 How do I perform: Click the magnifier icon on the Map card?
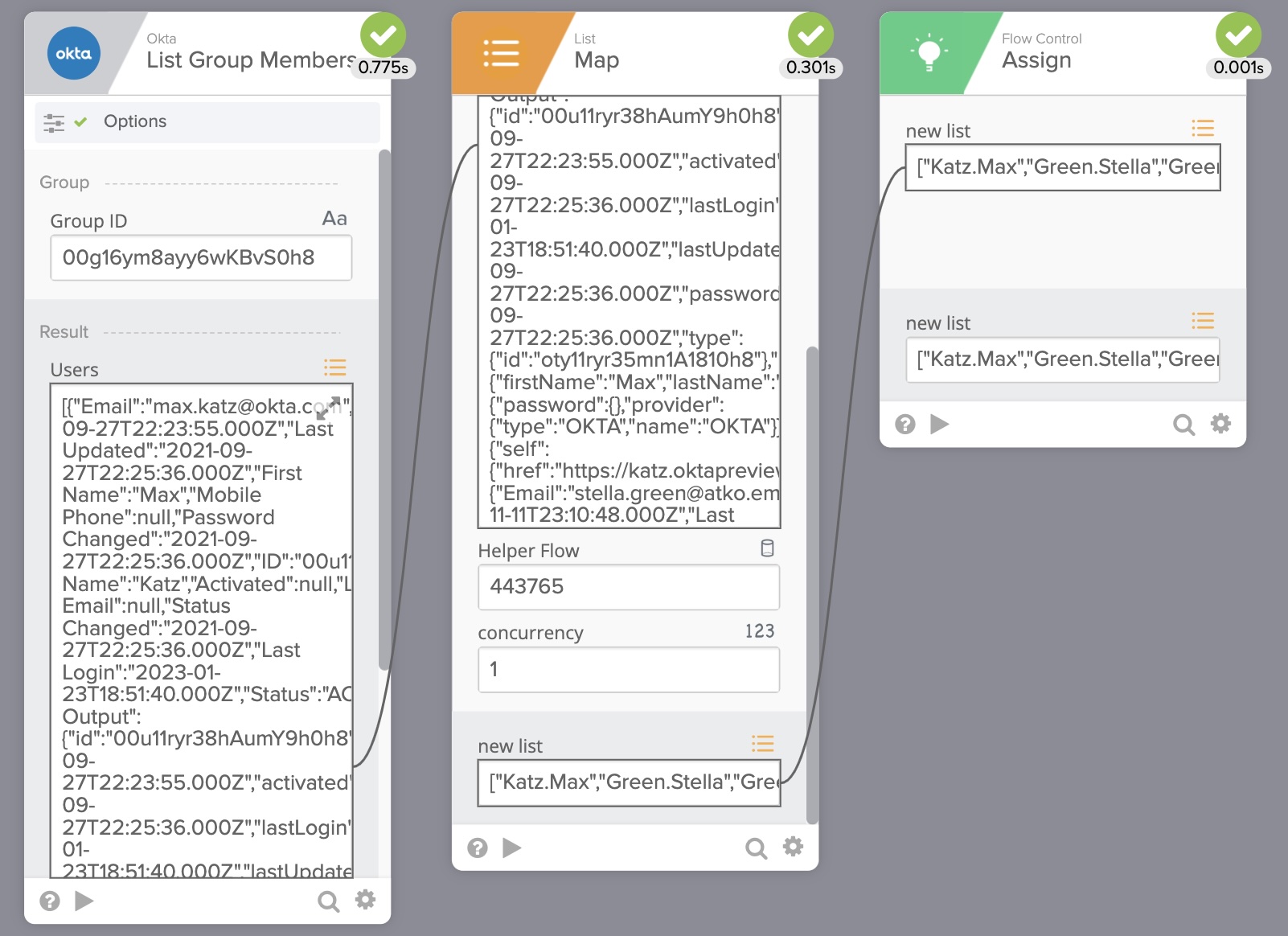pyautogui.click(x=756, y=848)
